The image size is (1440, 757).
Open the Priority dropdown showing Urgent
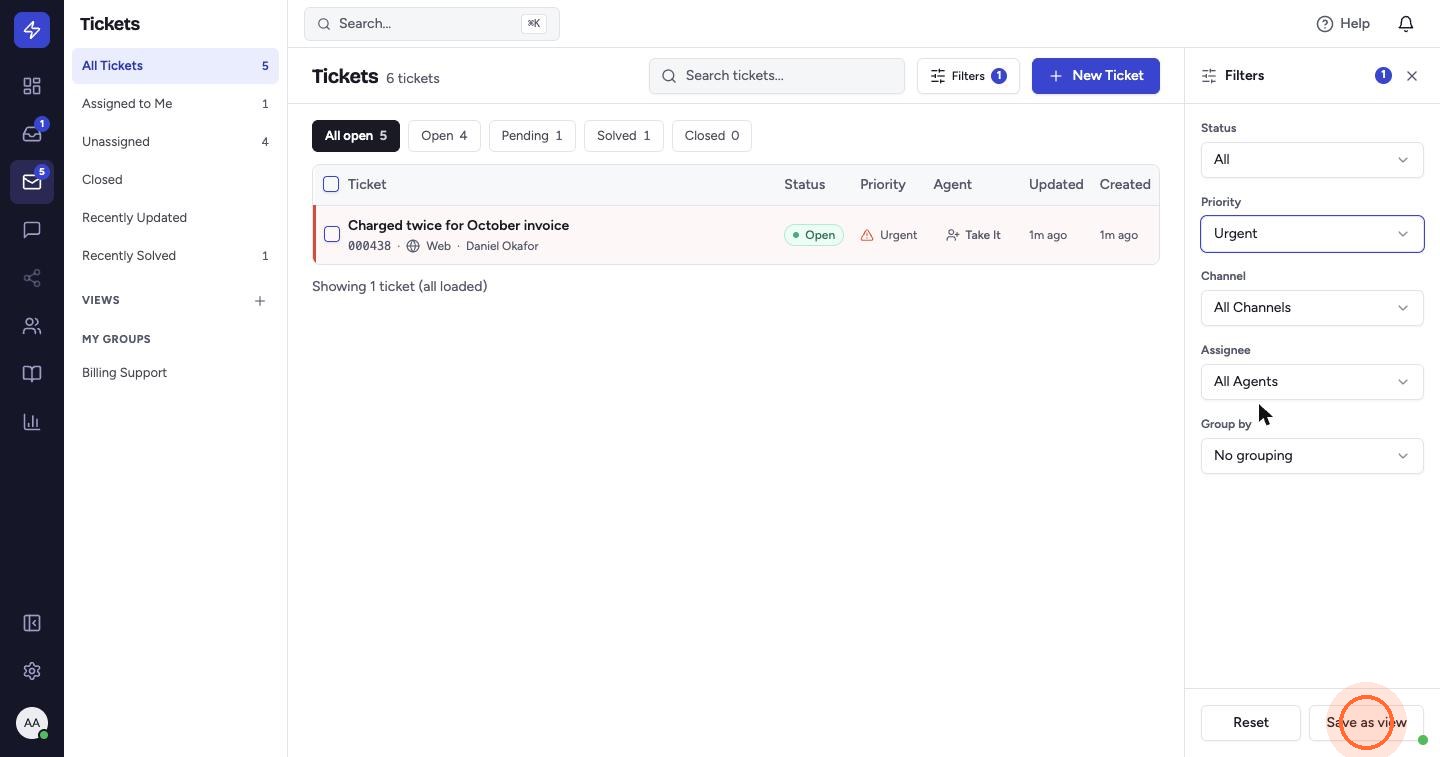tap(1312, 234)
